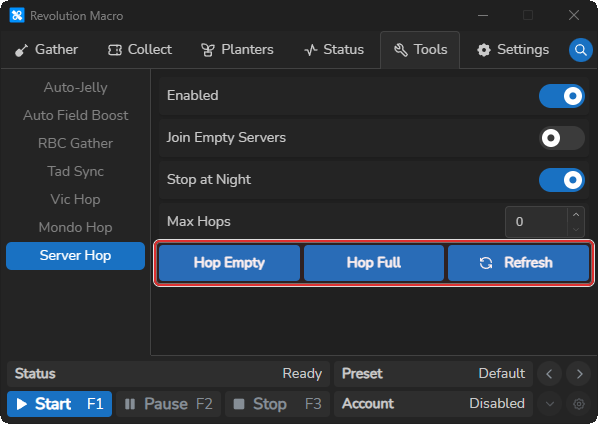Close the Revolution Macro window
Image resolution: width=598 pixels, height=424 pixels.
[574, 16]
